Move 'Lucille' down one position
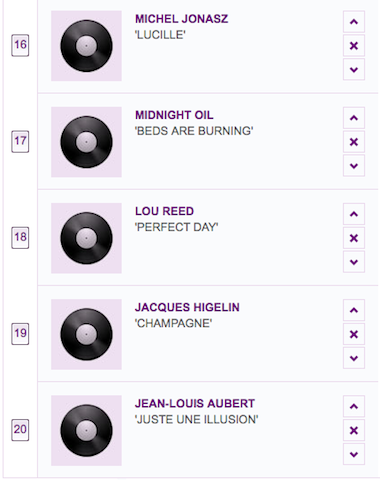Image resolution: width=380 pixels, height=480 pixels. point(354,69)
